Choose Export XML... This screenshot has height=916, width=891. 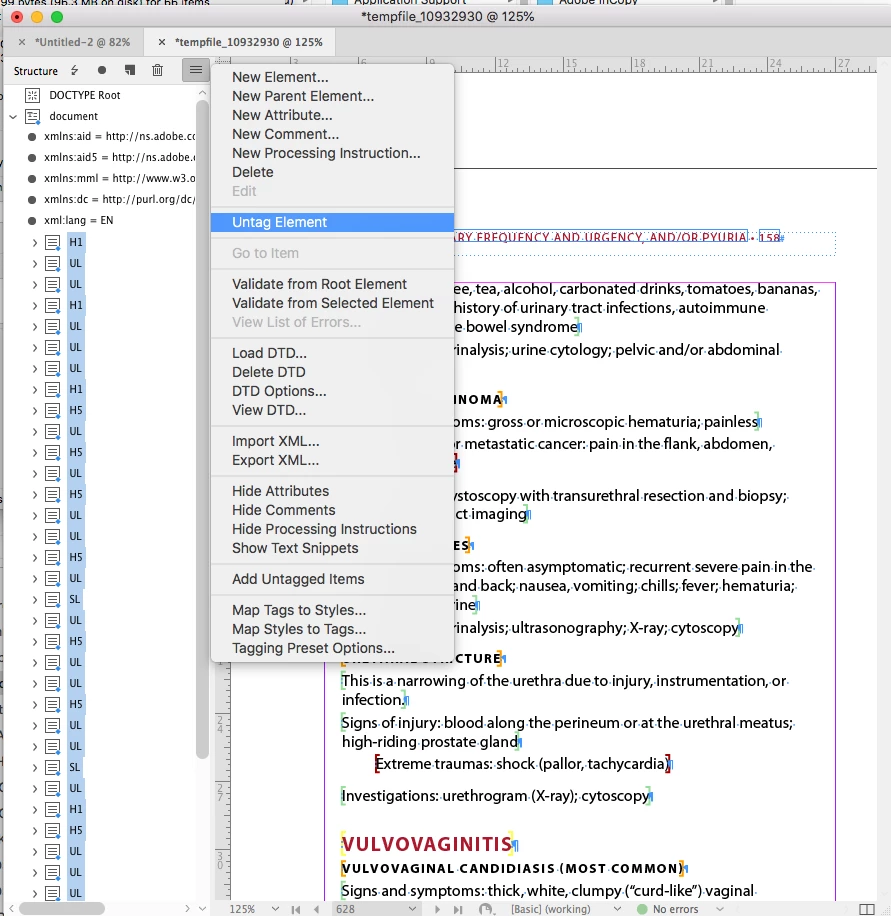(x=275, y=460)
